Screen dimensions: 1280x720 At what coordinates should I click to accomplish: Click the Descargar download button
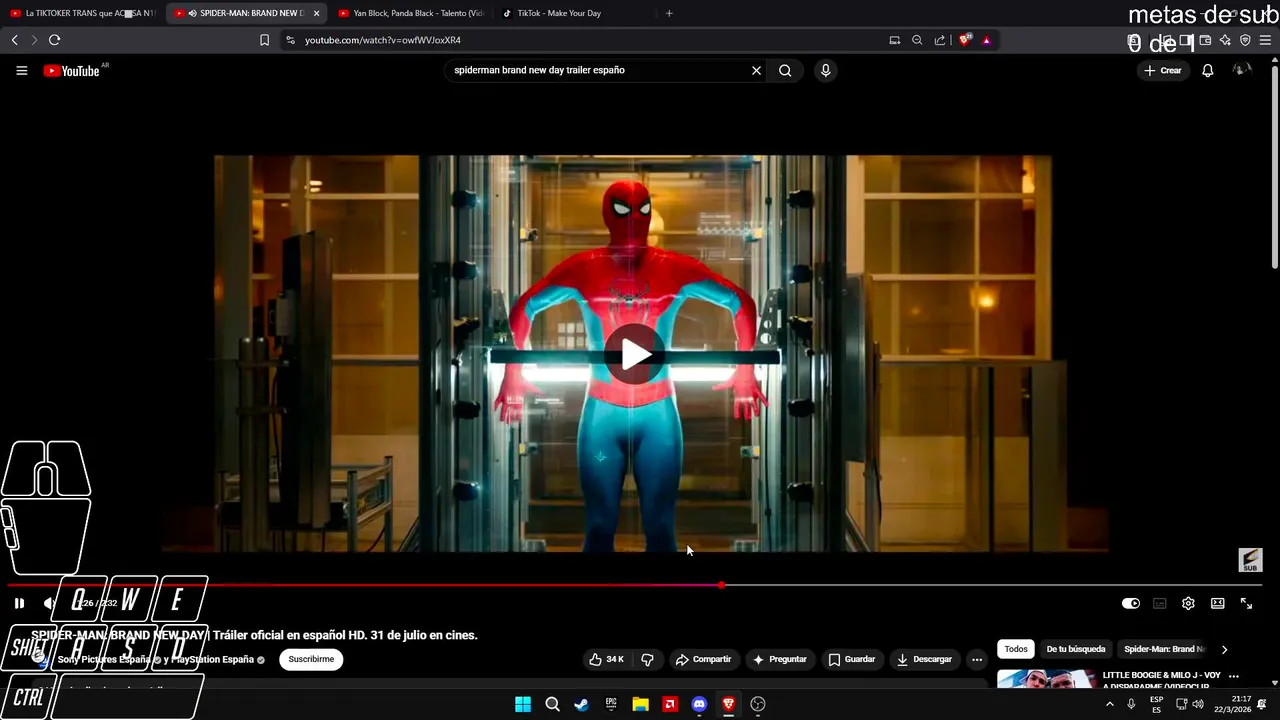tap(924, 659)
